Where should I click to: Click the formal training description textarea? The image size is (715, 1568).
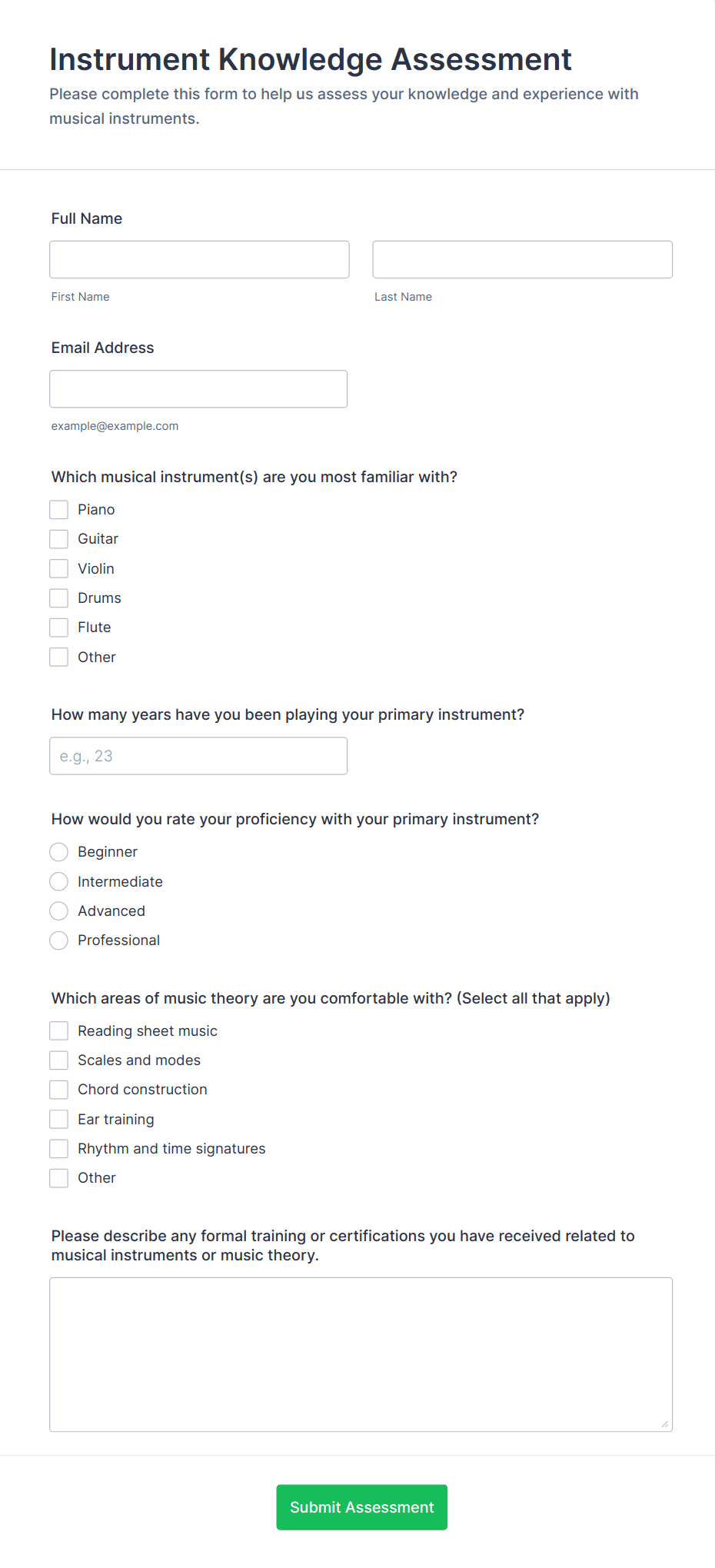pyautogui.click(x=361, y=1354)
